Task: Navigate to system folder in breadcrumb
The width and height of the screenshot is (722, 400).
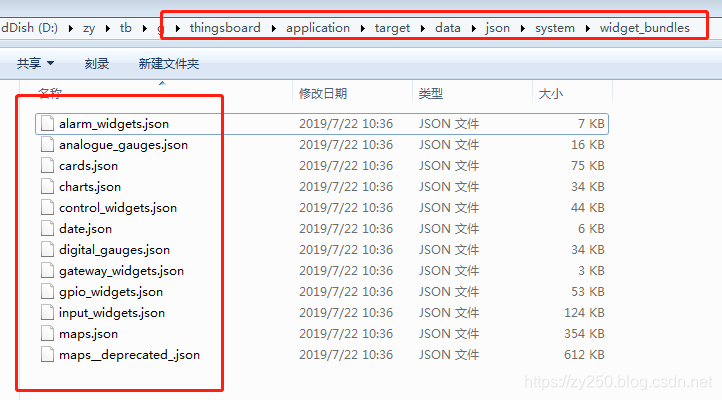Action: (x=555, y=28)
